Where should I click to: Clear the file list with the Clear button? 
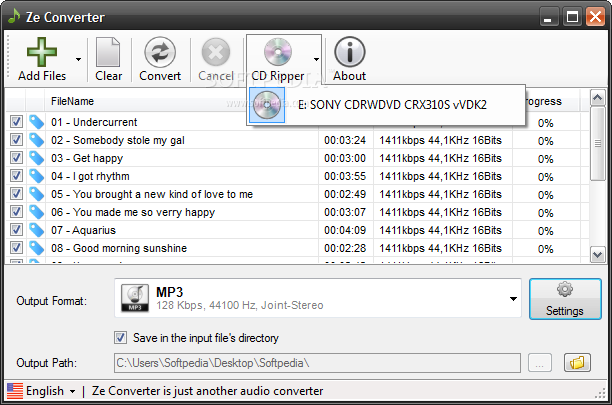[x=109, y=59]
